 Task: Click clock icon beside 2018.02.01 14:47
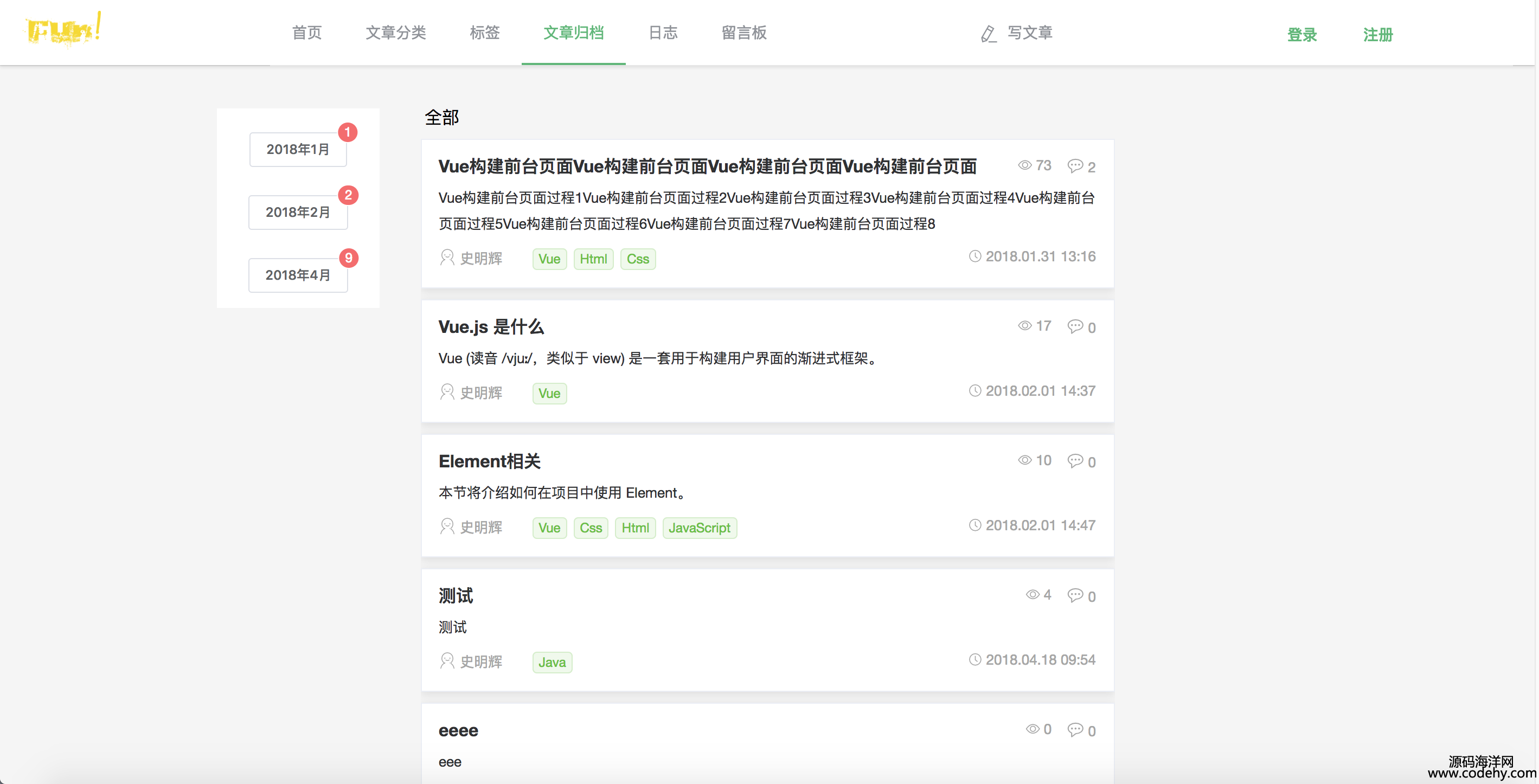tap(974, 525)
